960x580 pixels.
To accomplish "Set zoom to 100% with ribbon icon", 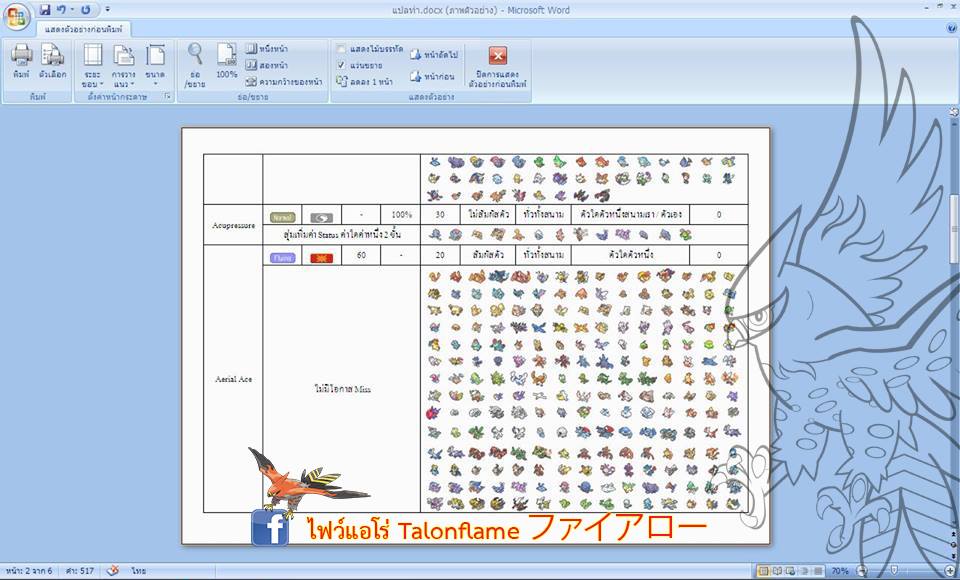I will pyautogui.click(x=227, y=62).
